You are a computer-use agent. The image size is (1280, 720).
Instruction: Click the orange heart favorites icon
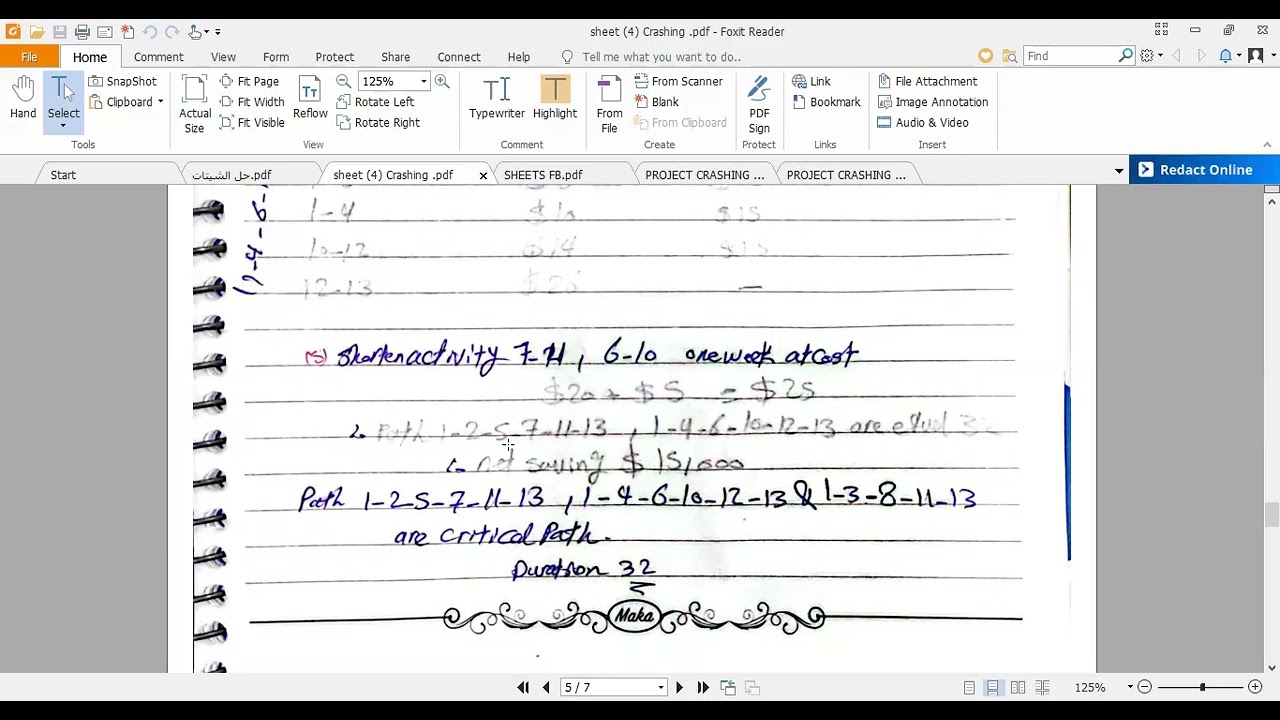986,56
